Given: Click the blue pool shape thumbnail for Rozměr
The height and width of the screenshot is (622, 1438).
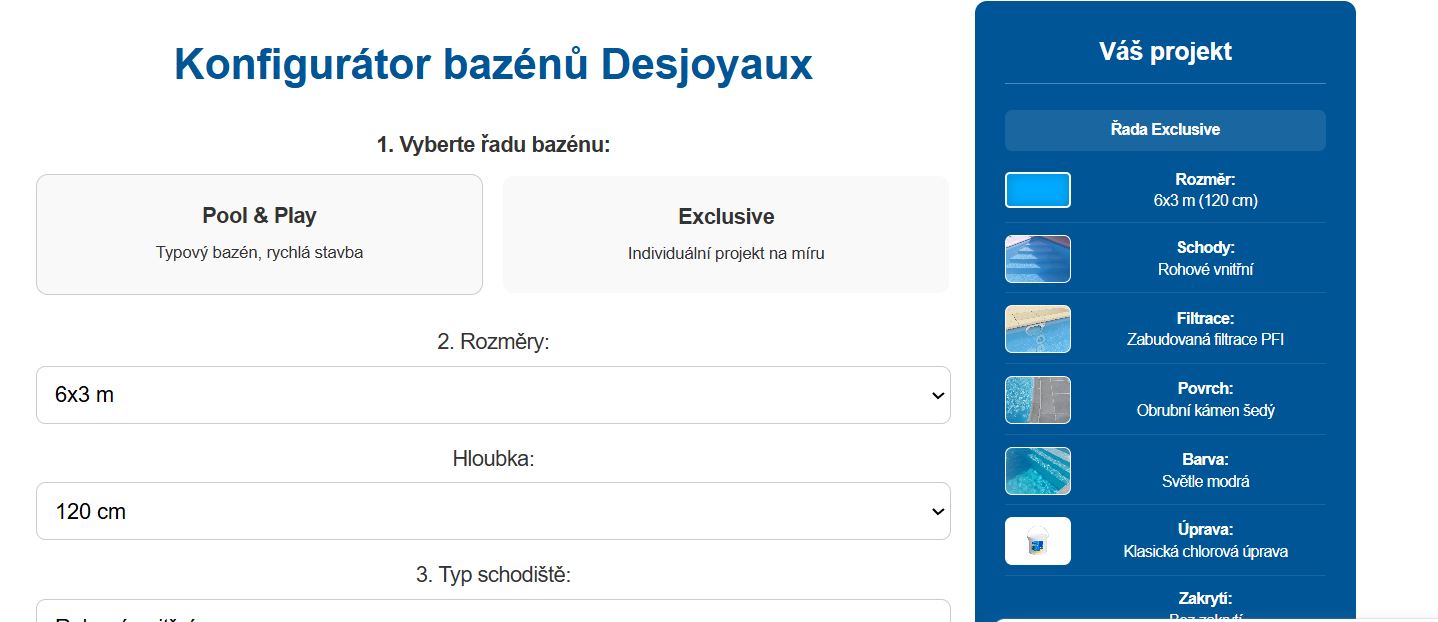Looking at the screenshot, I should click(1038, 190).
